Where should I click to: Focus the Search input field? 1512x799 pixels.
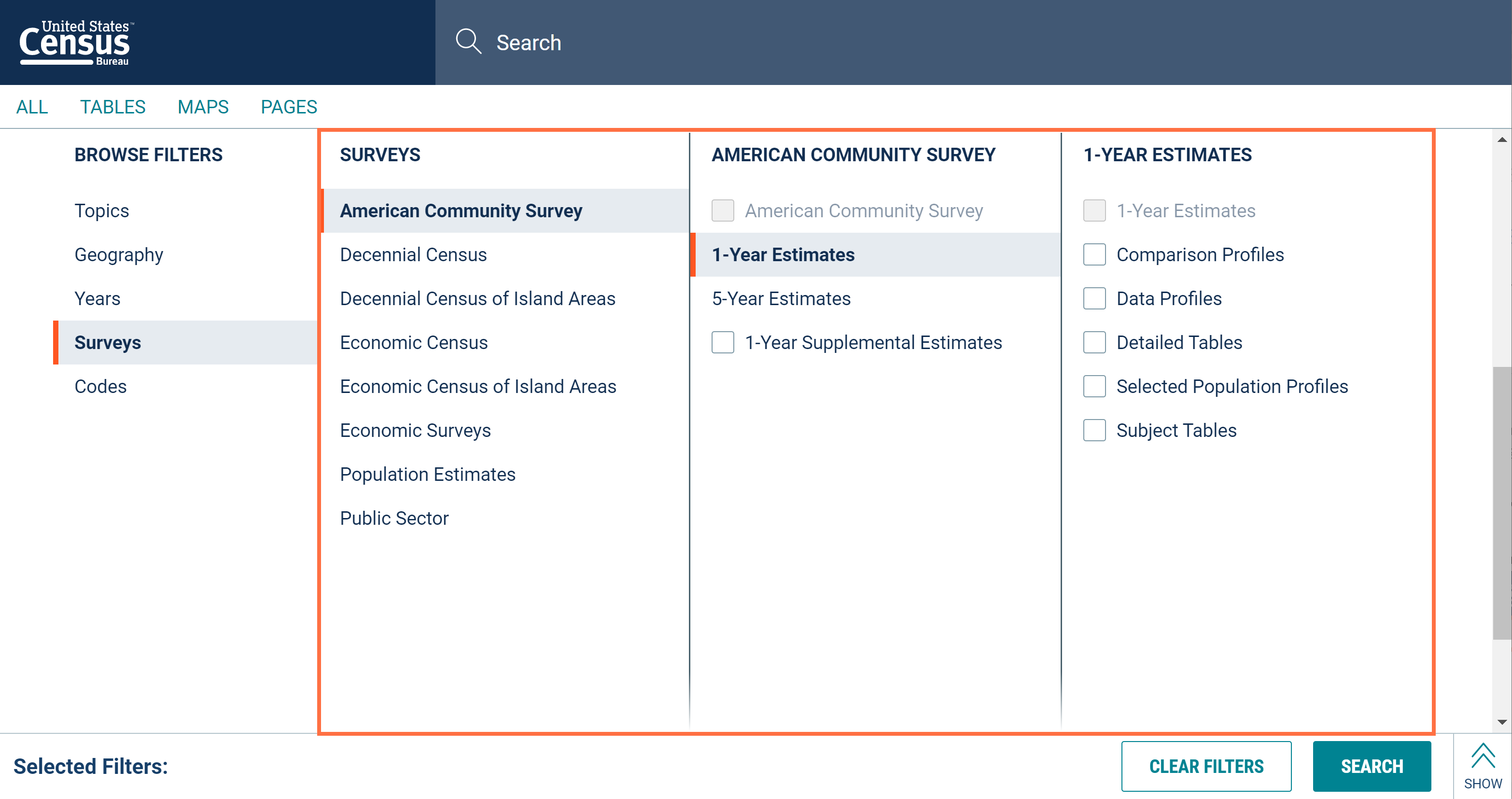973,42
